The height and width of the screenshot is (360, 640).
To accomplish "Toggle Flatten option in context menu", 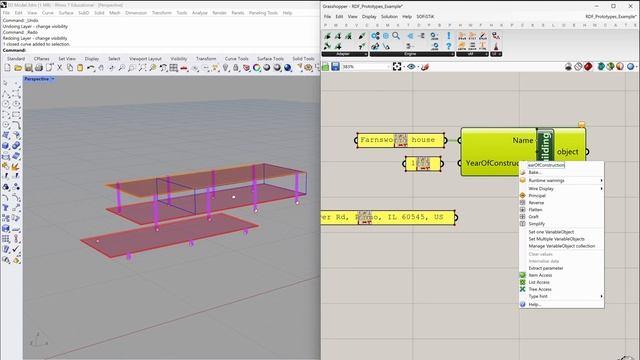I will coord(562,210).
